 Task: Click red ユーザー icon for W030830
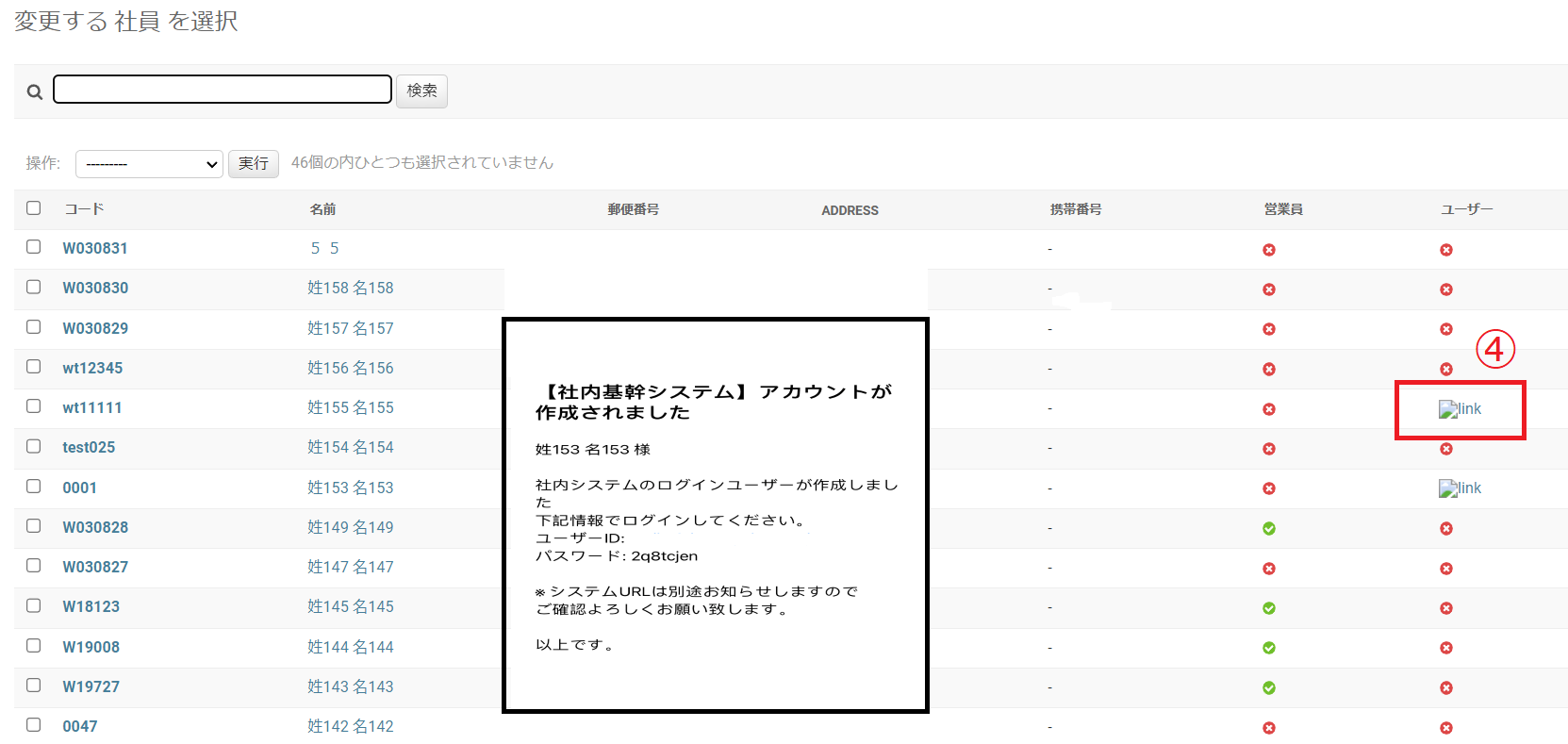(x=1446, y=289)
